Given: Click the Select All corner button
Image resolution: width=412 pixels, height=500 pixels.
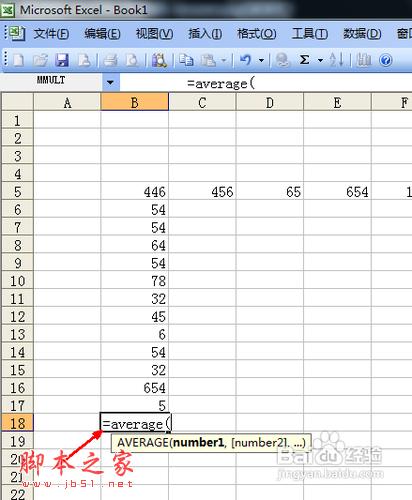Looking at the screenshot, I should pyautogui.click(x=17, y=102).
